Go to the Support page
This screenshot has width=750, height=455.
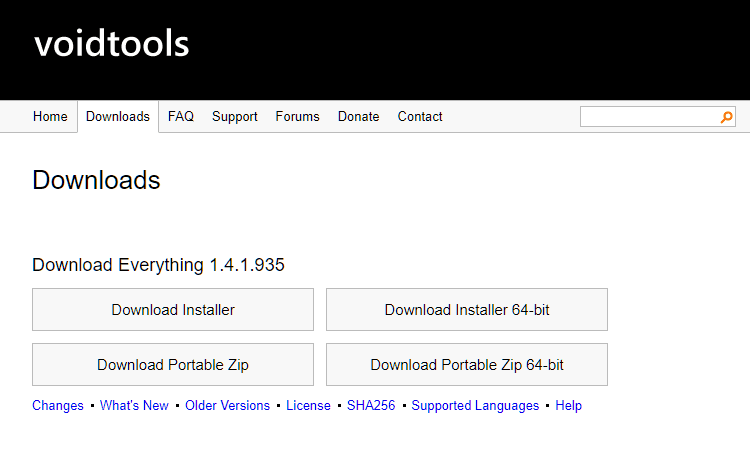pyautogui.click(x=234, y=116)
